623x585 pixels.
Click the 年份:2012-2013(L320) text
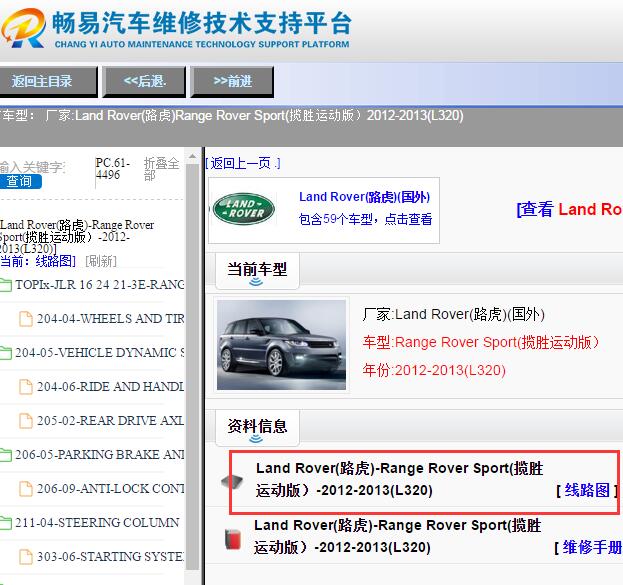(x=434, y=370)
